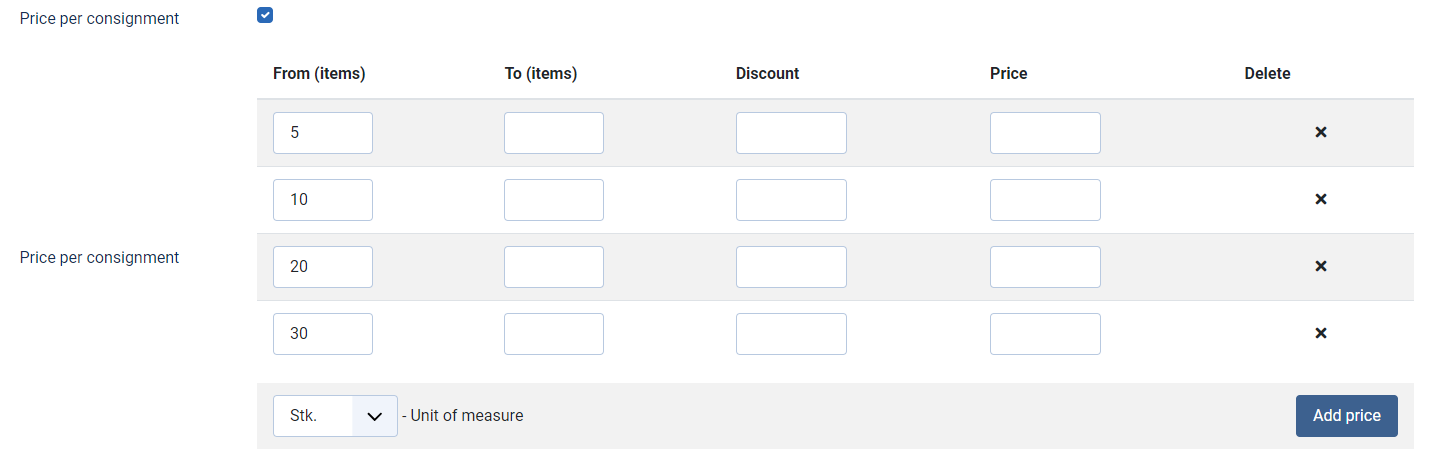The width and height of the screenshot is (1431, 463).
Task: Click the Price field in the 30 row
Action: (1045, 334)
